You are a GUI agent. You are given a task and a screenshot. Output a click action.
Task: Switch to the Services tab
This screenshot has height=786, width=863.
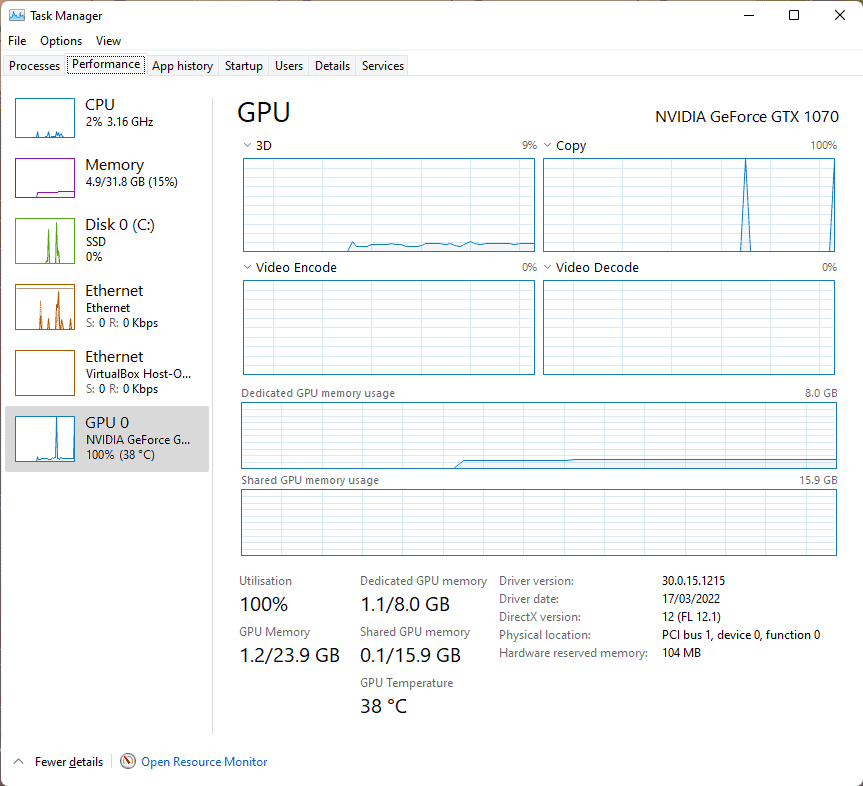[x=383, y=66]
